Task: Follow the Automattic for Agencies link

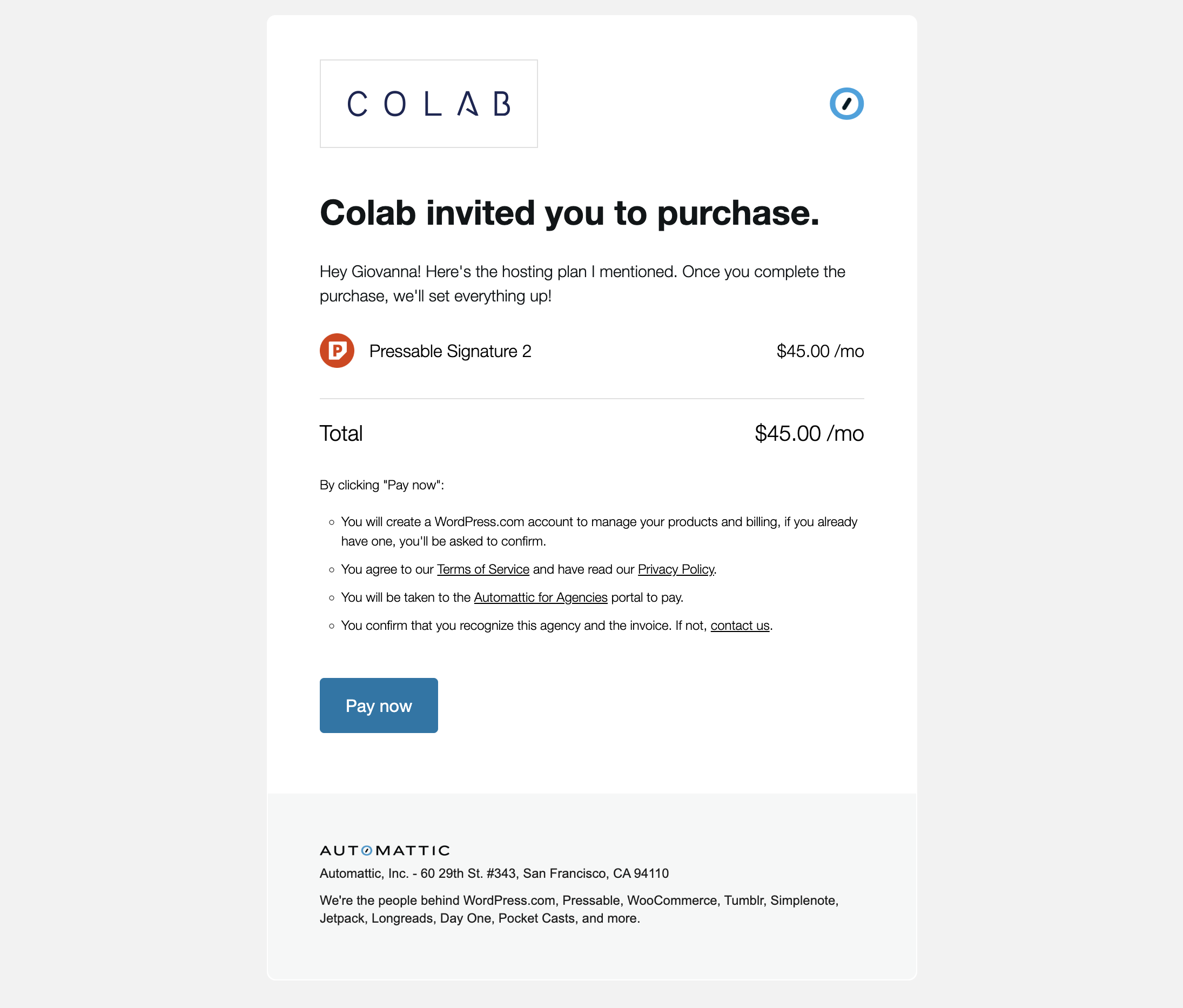Action: click(x=540, y=597)
